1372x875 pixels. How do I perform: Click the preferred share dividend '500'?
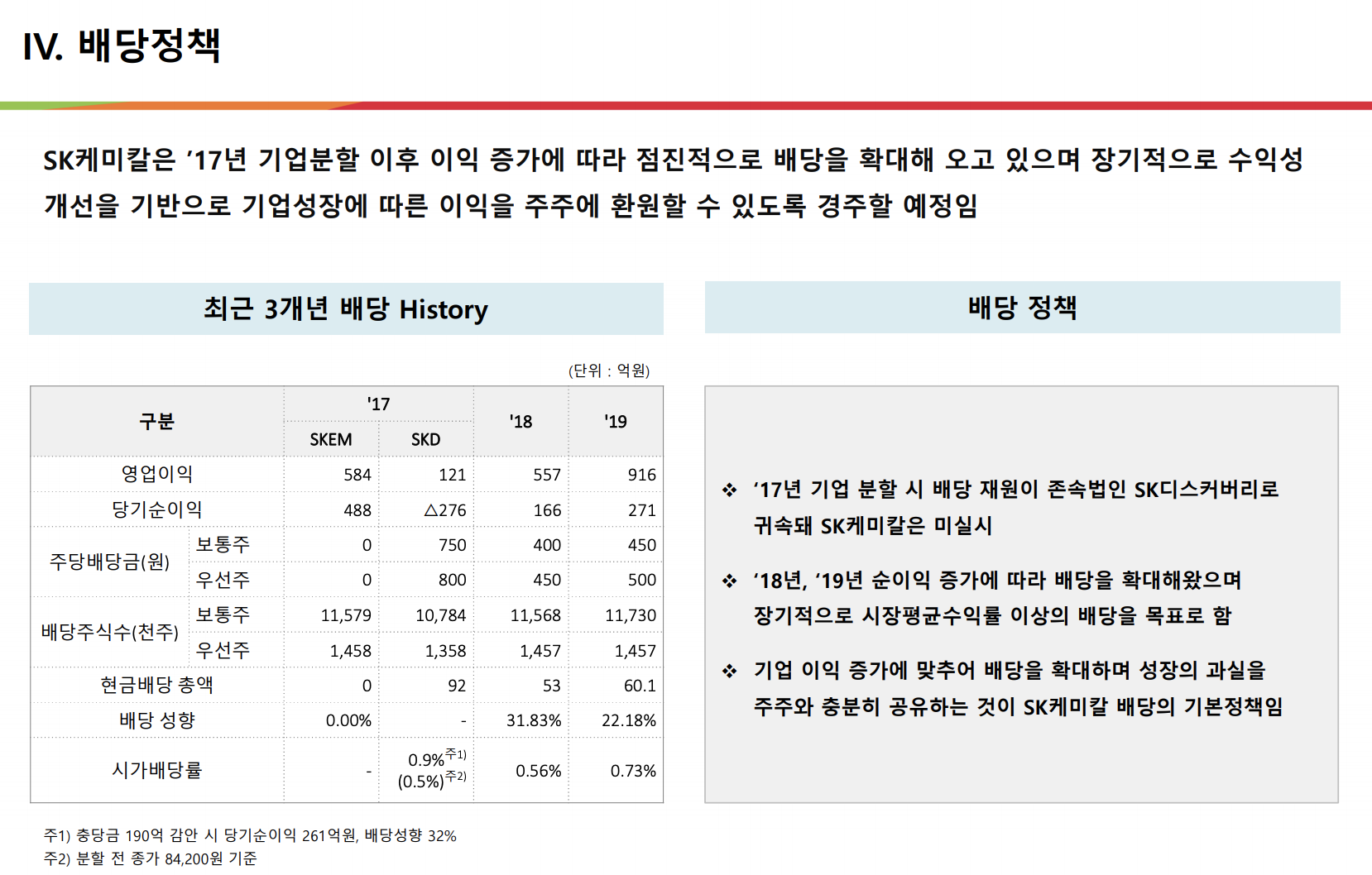click(x=642, y=580)
